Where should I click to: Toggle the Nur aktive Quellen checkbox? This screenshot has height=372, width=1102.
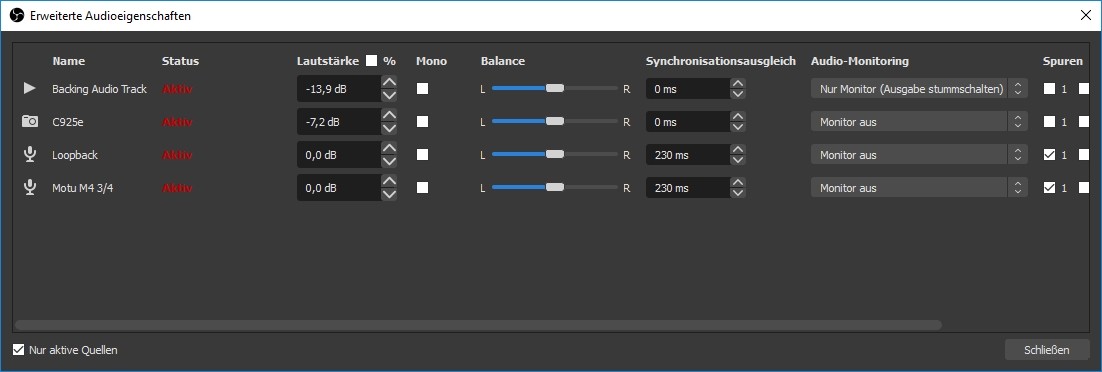tap(18, 349)
